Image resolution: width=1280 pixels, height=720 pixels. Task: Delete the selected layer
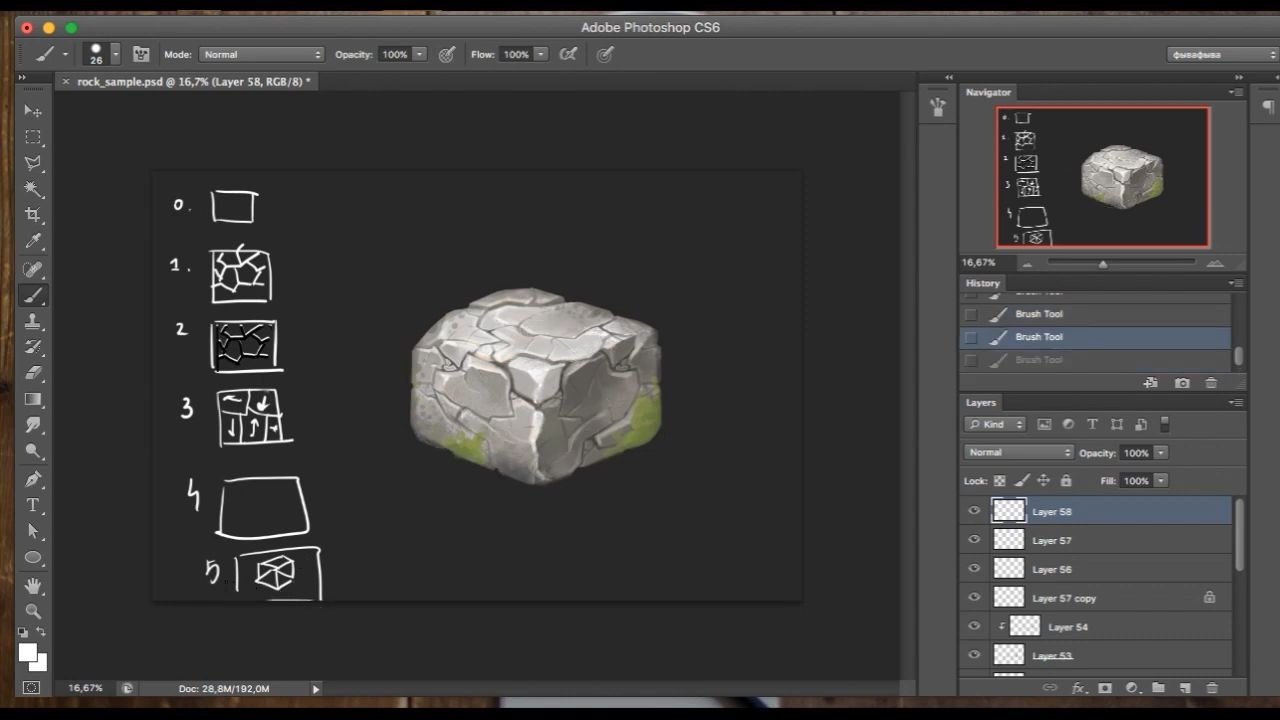(1212, 688)
